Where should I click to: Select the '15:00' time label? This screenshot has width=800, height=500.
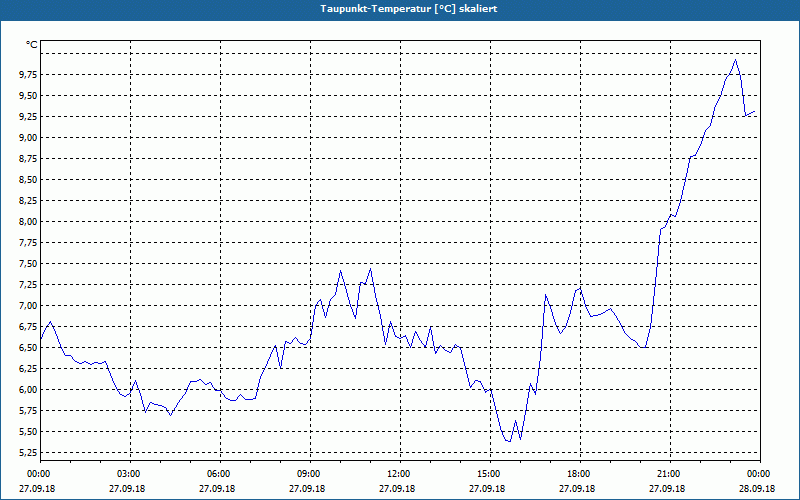pyautogui.click(x=487, y=474)
